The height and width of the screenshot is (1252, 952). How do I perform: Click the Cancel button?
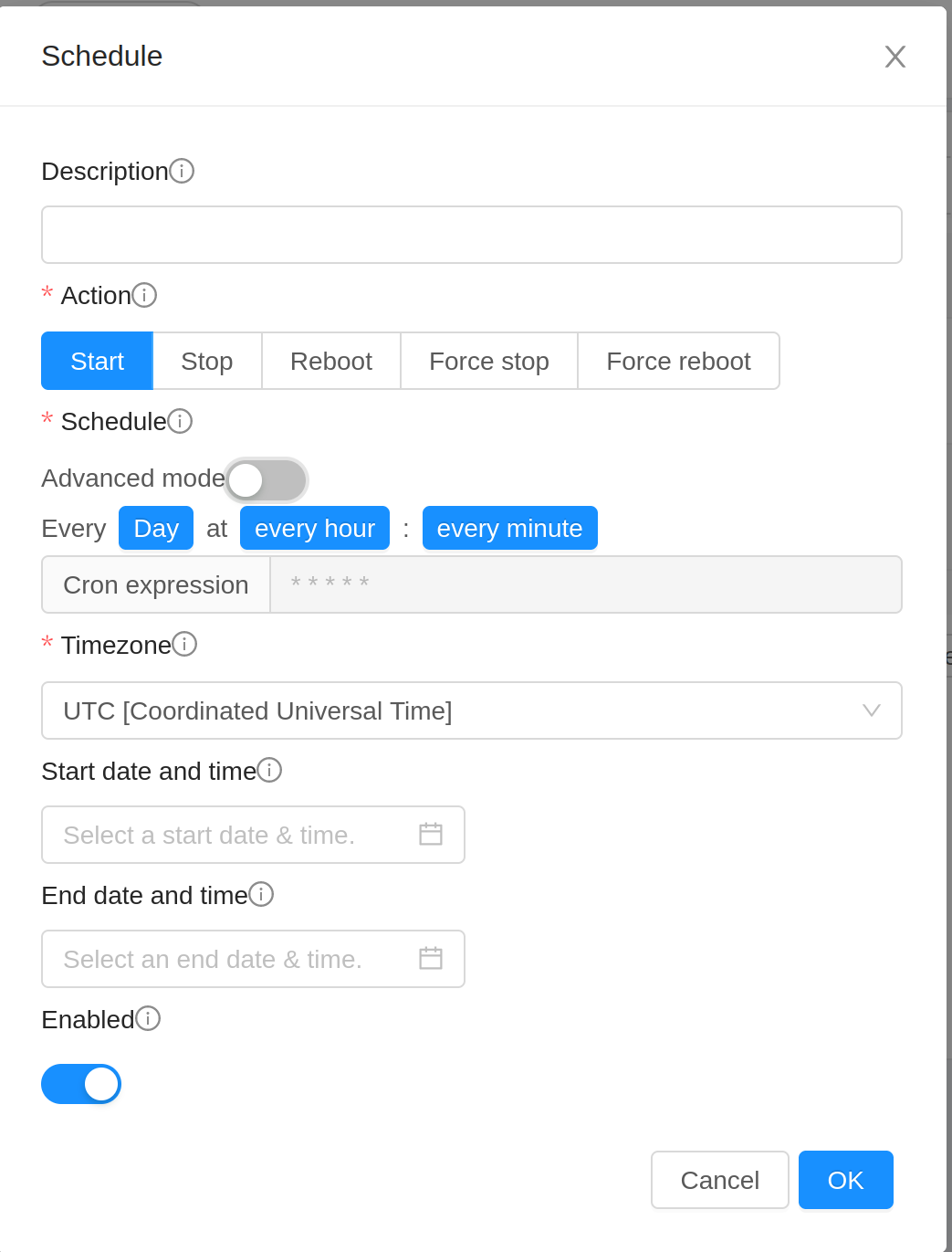(719, 1180)
